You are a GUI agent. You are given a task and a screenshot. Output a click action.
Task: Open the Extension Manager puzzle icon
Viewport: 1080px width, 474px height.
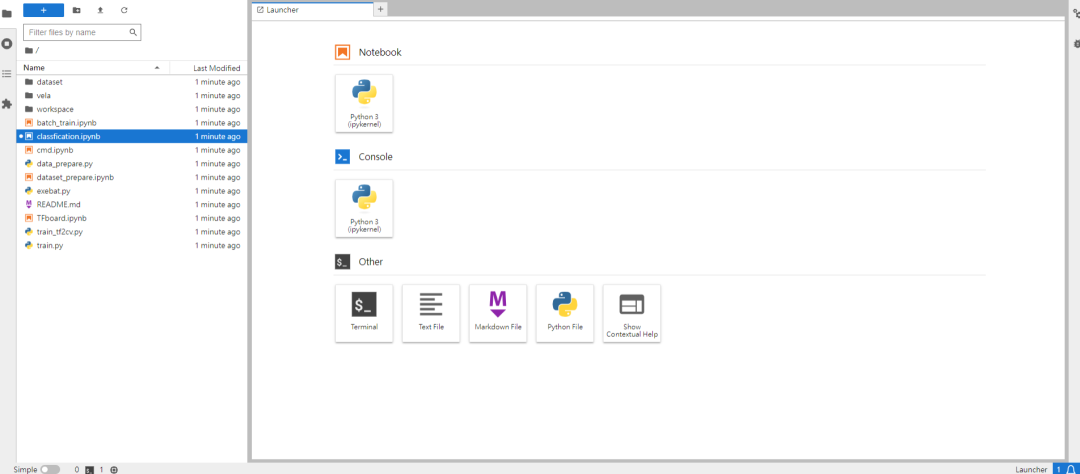click(7, 104)
